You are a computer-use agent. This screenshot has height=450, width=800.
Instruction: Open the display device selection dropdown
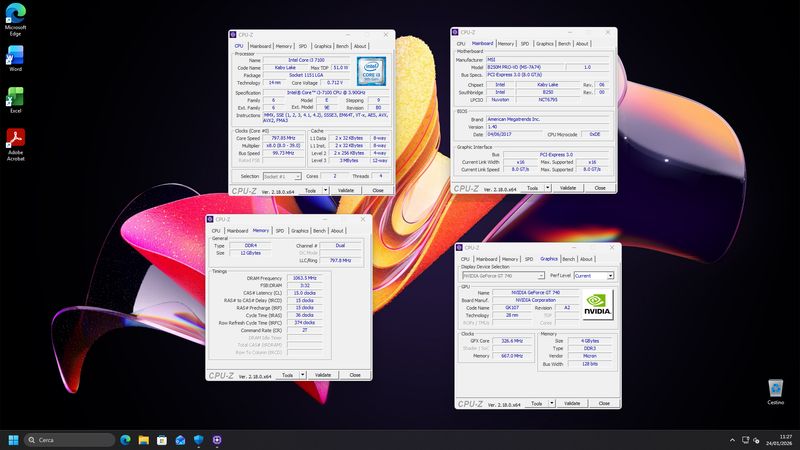pos(503,276)
